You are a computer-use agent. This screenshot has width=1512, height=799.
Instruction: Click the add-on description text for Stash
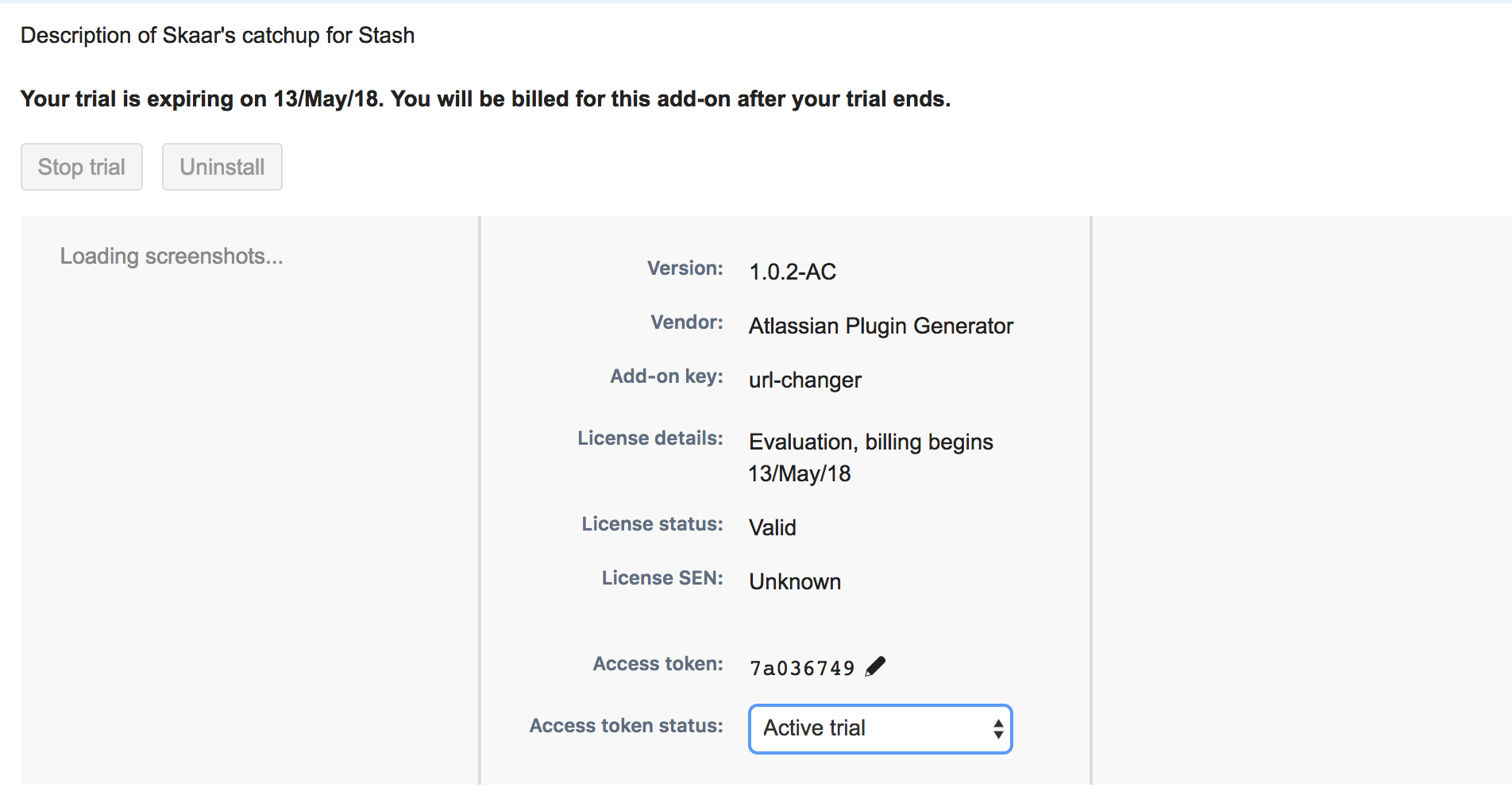pyautogui.click(x=218, y=35)
